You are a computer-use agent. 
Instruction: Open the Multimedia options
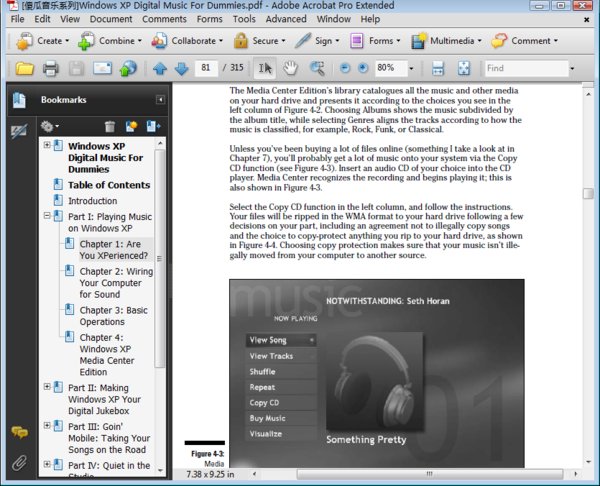[x=446, y=41]
